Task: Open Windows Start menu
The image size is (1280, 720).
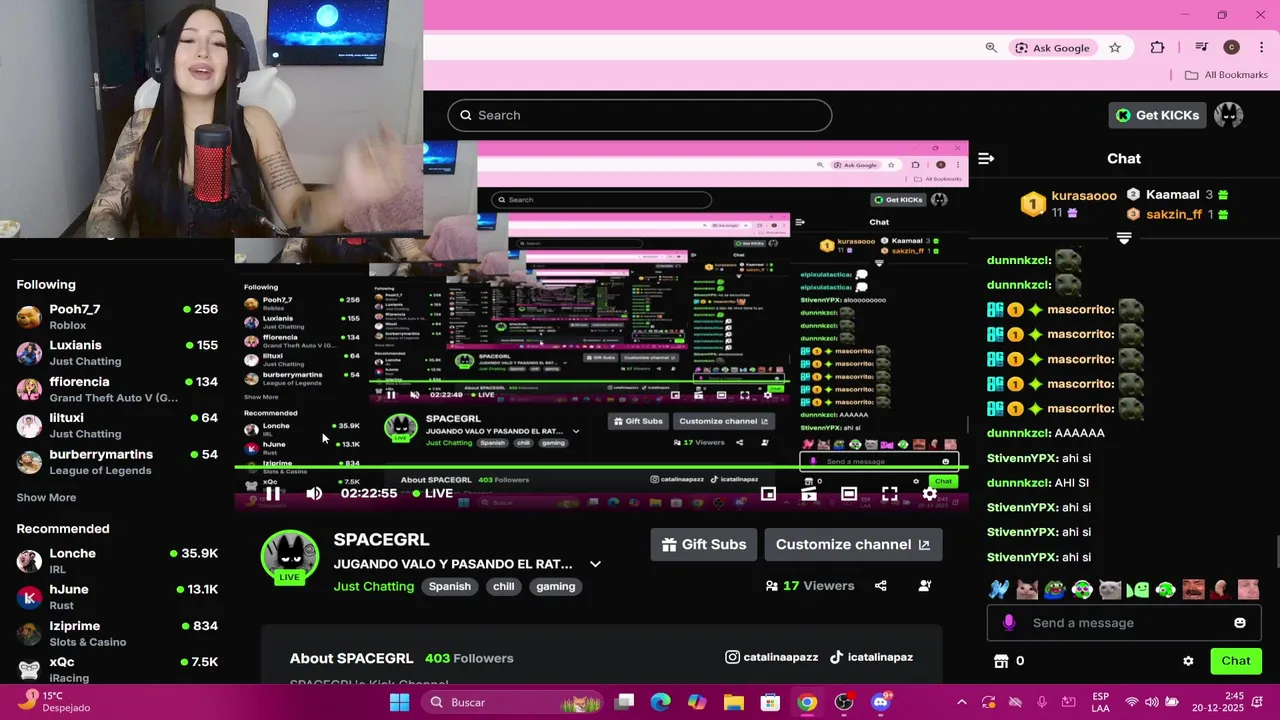Action: tap(399, 702)
